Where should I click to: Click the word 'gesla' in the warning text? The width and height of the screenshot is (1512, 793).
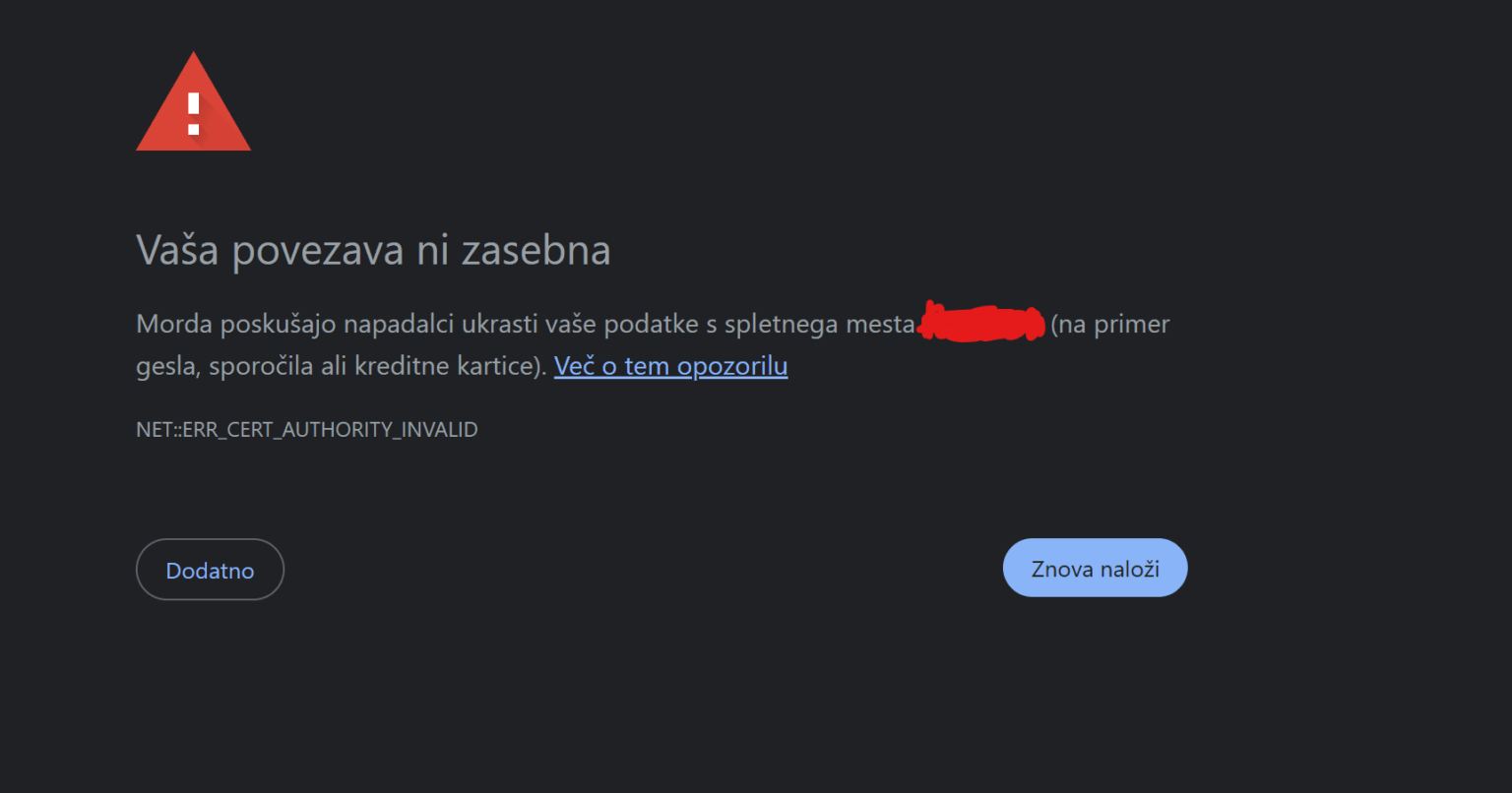click(165, 365)
